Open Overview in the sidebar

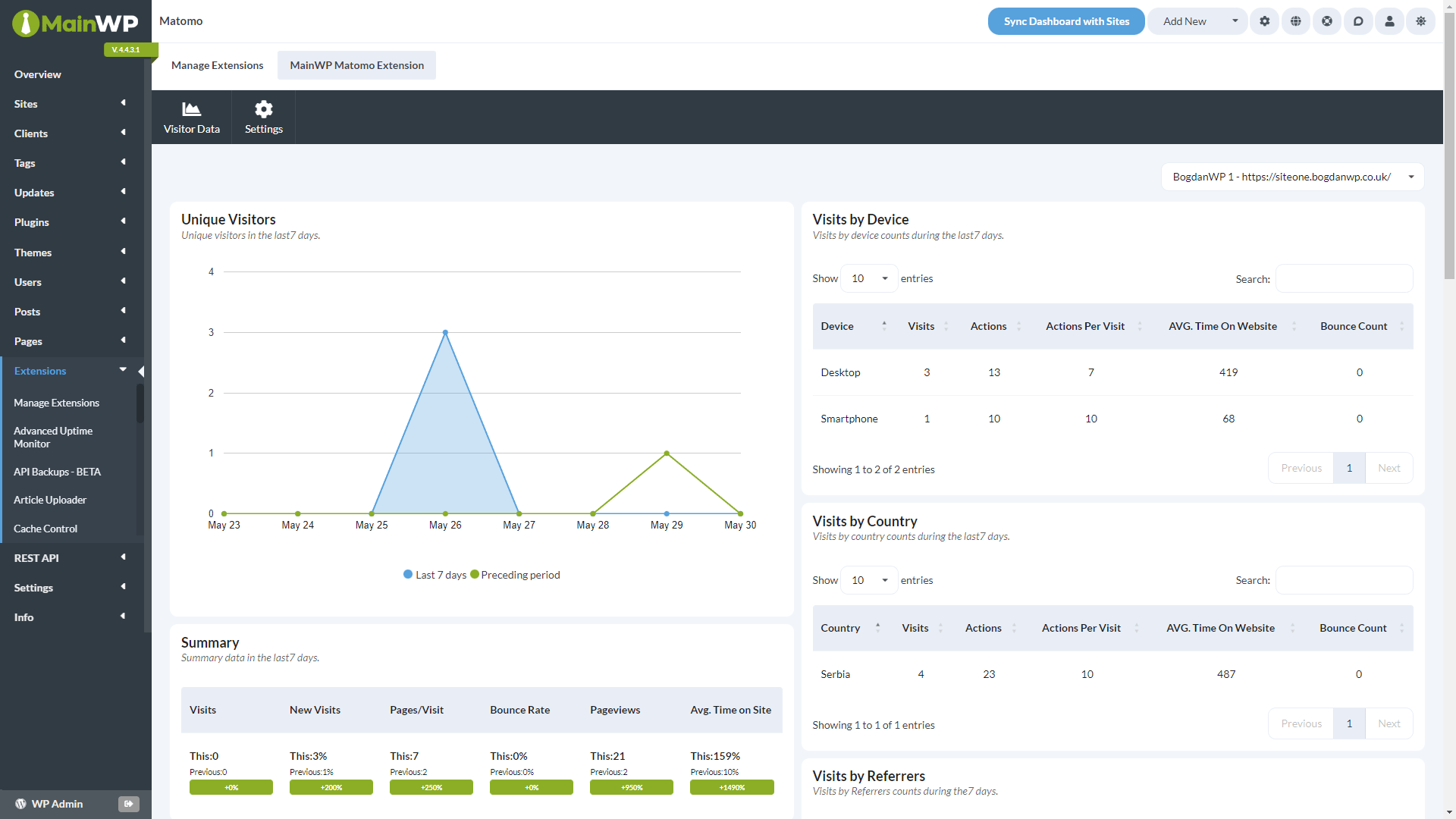click(37, 74)
